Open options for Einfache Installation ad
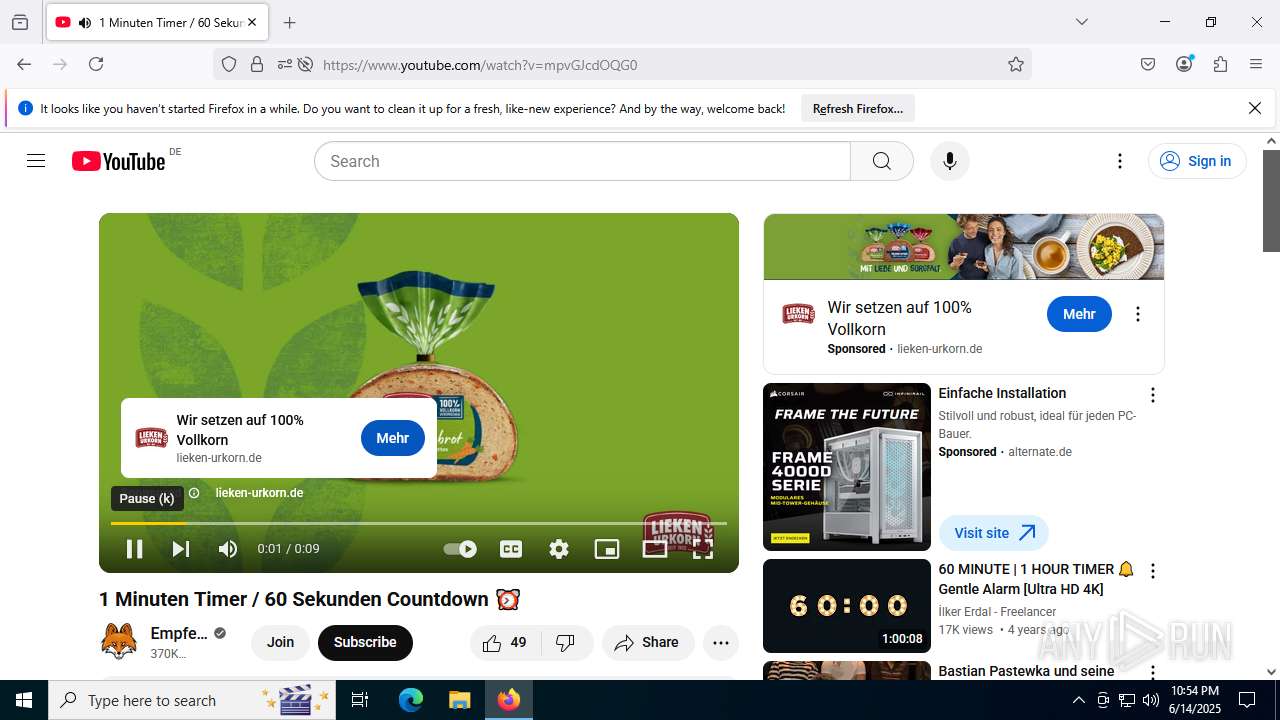This screenshot has width=1280, height=720. coord(1153,395)
